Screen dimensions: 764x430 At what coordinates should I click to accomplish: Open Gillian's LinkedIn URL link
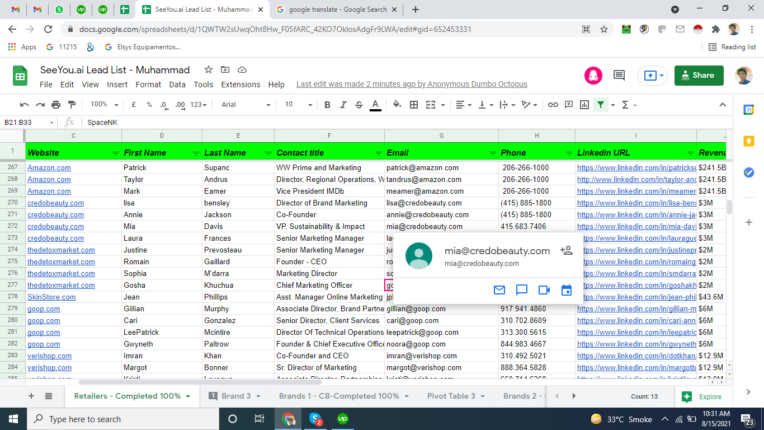636,309
